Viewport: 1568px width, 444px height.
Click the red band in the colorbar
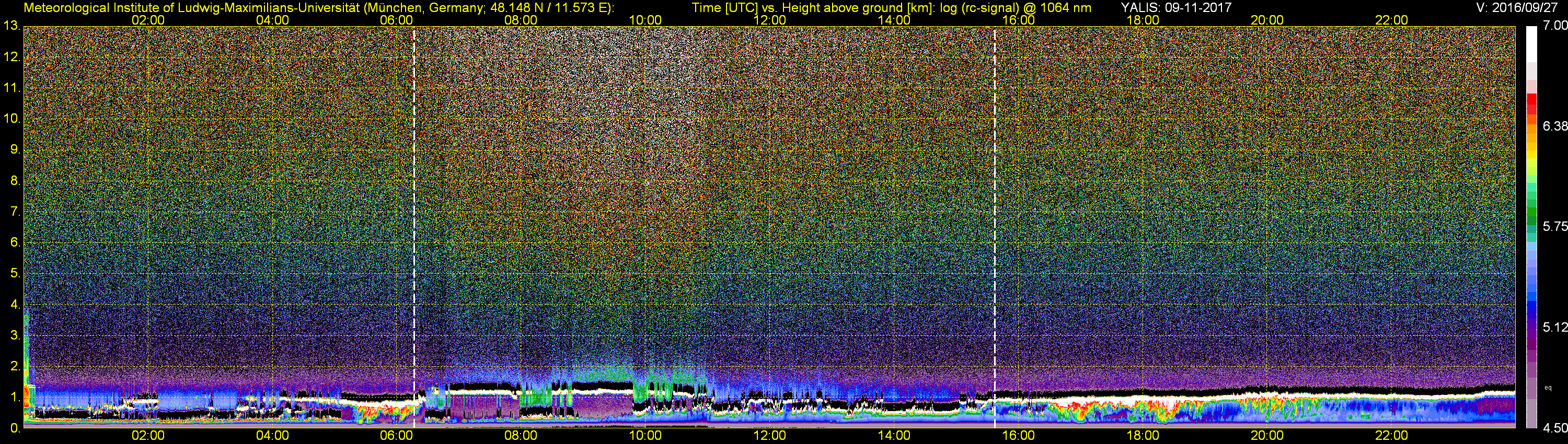click(1531, 101)
